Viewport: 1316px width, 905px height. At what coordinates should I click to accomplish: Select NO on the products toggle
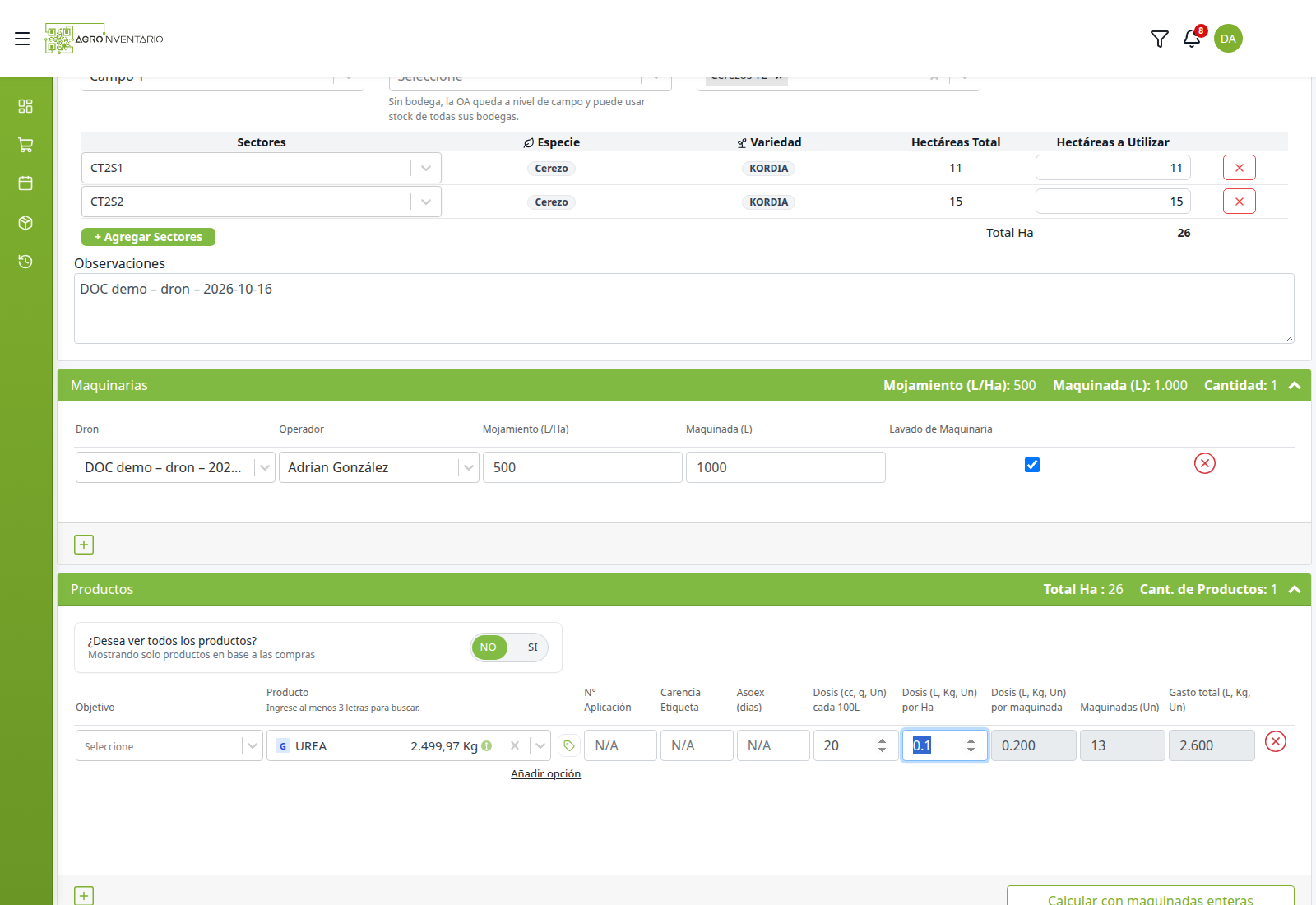(x=489, y=647)
